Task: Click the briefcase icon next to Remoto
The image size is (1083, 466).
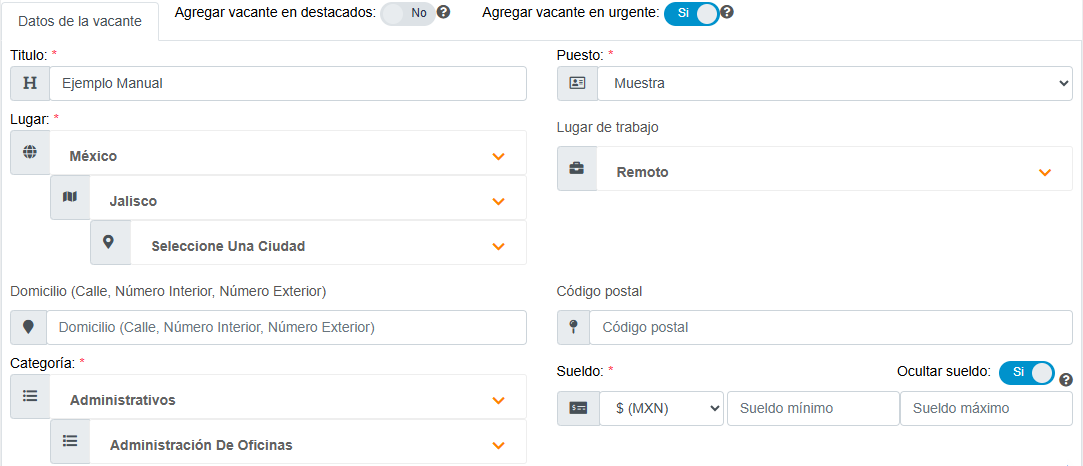Action: pos(577,168)
